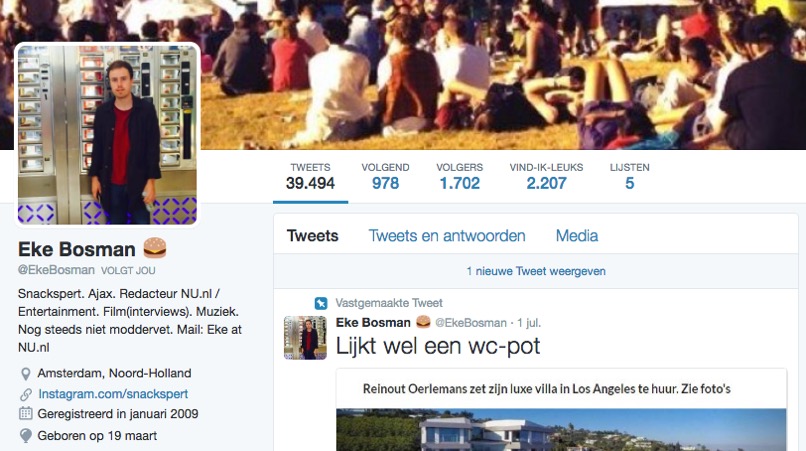
Task: Click hamburger emoji next to profile name
Action: (x=155, y=248)
